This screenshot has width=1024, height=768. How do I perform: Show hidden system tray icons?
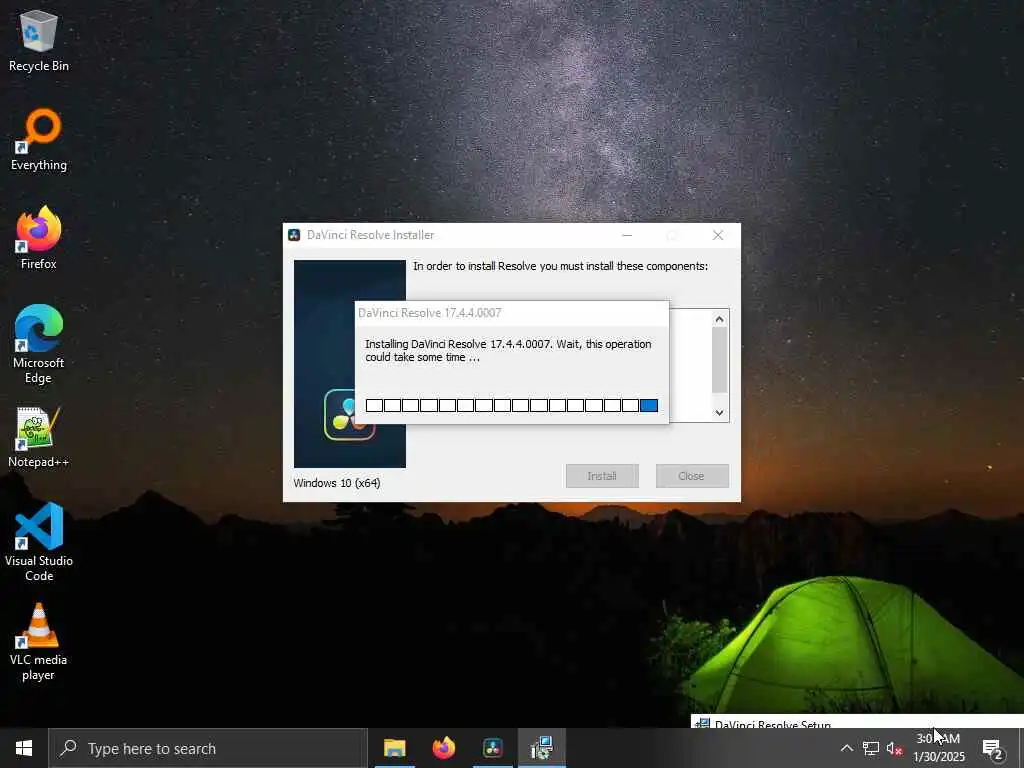(846, 748)
